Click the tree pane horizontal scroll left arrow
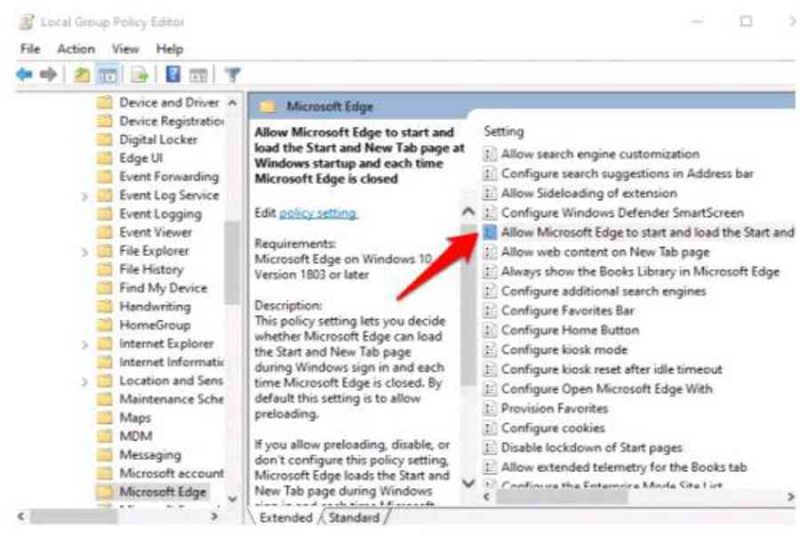Screen dimensions: 800x536 coord(21,517)
